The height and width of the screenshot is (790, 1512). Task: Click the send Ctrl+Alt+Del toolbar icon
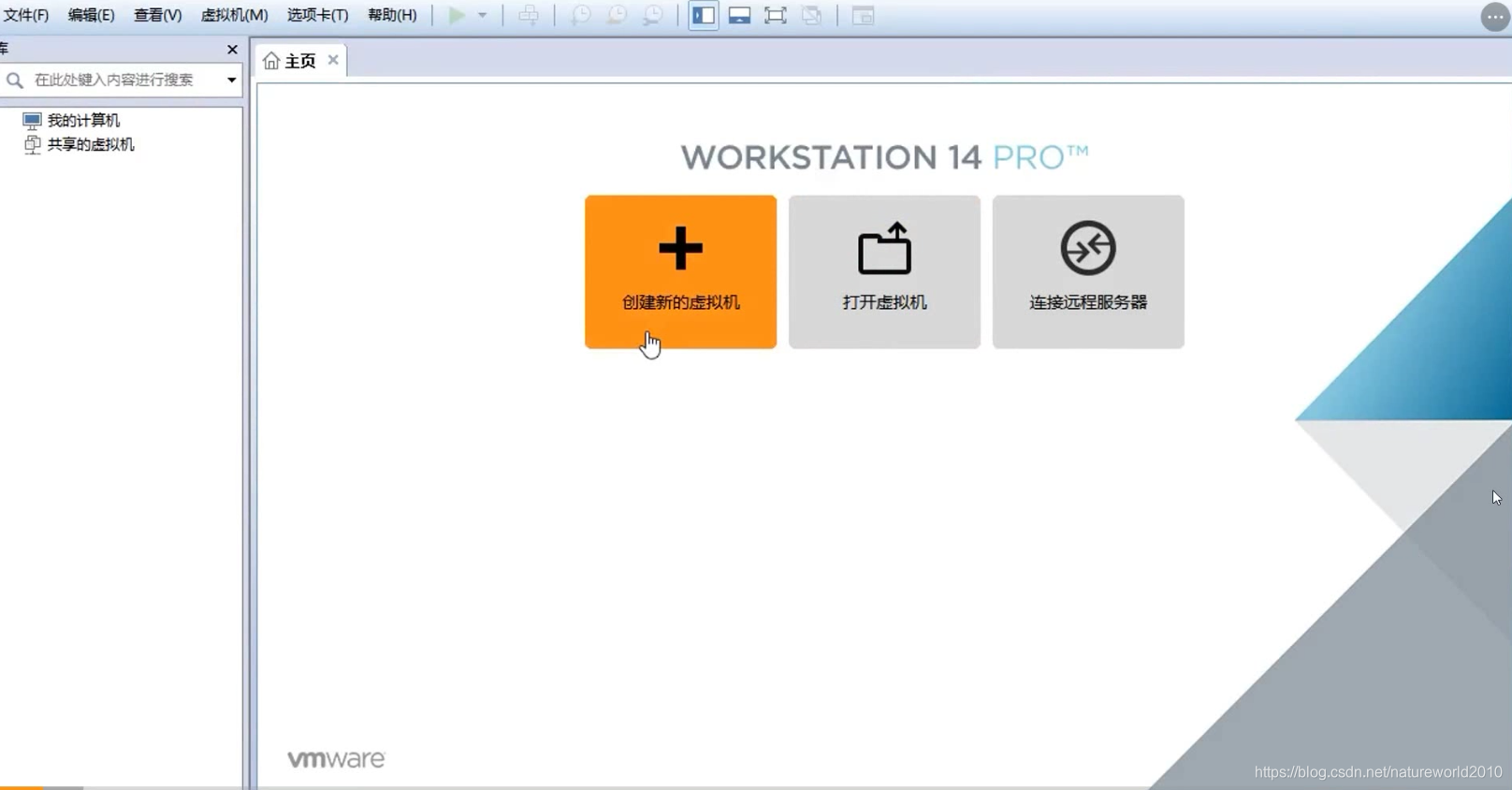(x=529, y=15)
